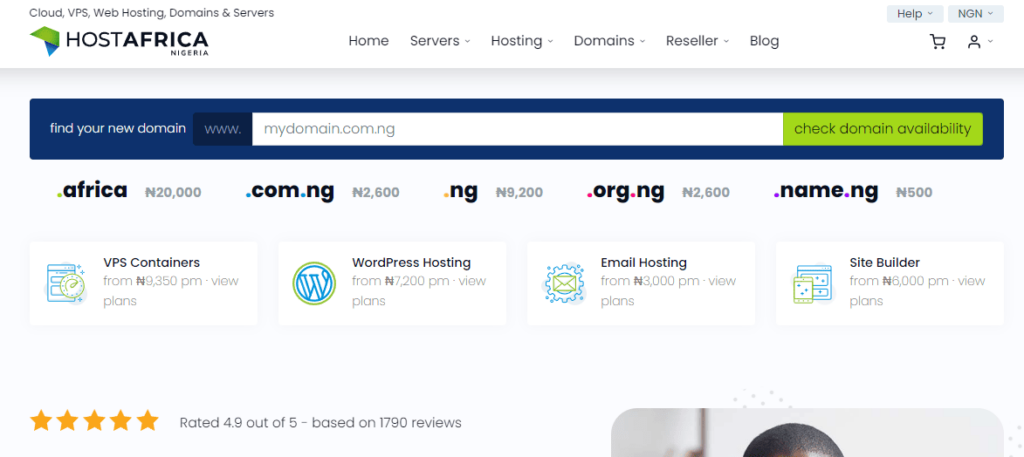1024x457 pixels.
Task: Click the VPS Containers speedometer icon
Action: pos(65,283)
